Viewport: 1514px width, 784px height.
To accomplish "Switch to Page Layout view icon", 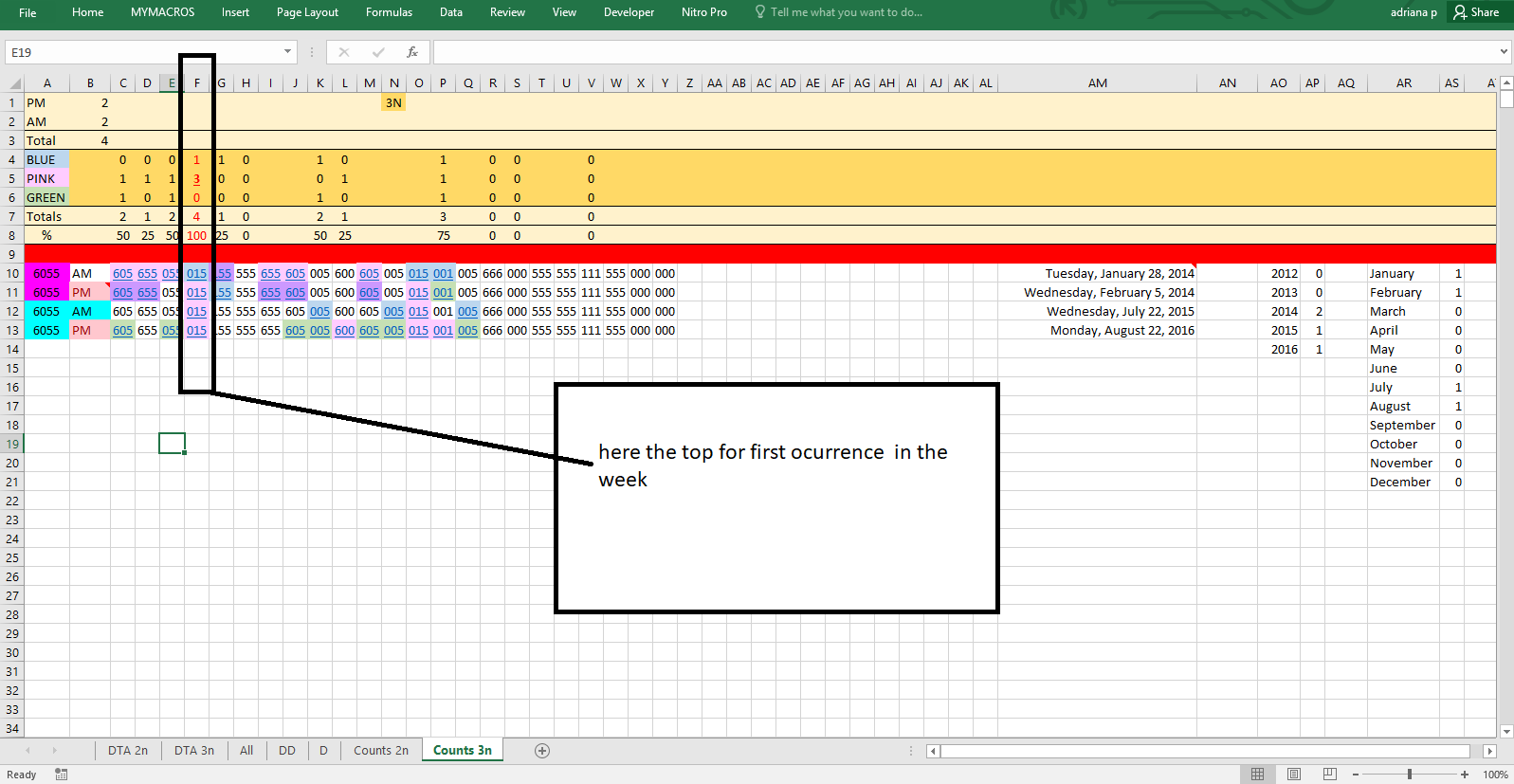I will [x=1294, y=775].
